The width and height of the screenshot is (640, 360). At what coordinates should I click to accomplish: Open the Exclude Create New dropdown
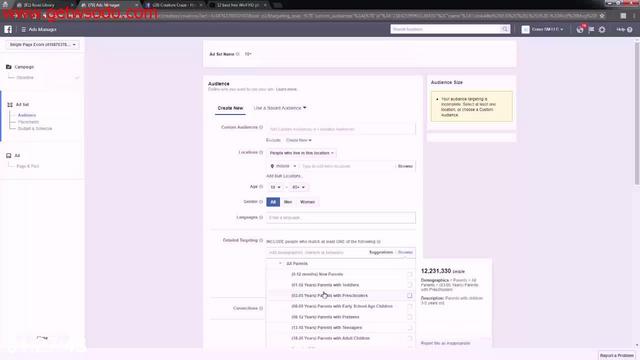(x=298, y=140)
